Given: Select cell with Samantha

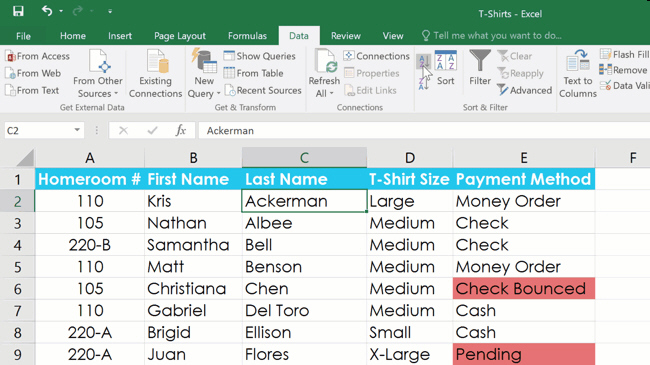Looking at the screenshot, I should (193, 245).
